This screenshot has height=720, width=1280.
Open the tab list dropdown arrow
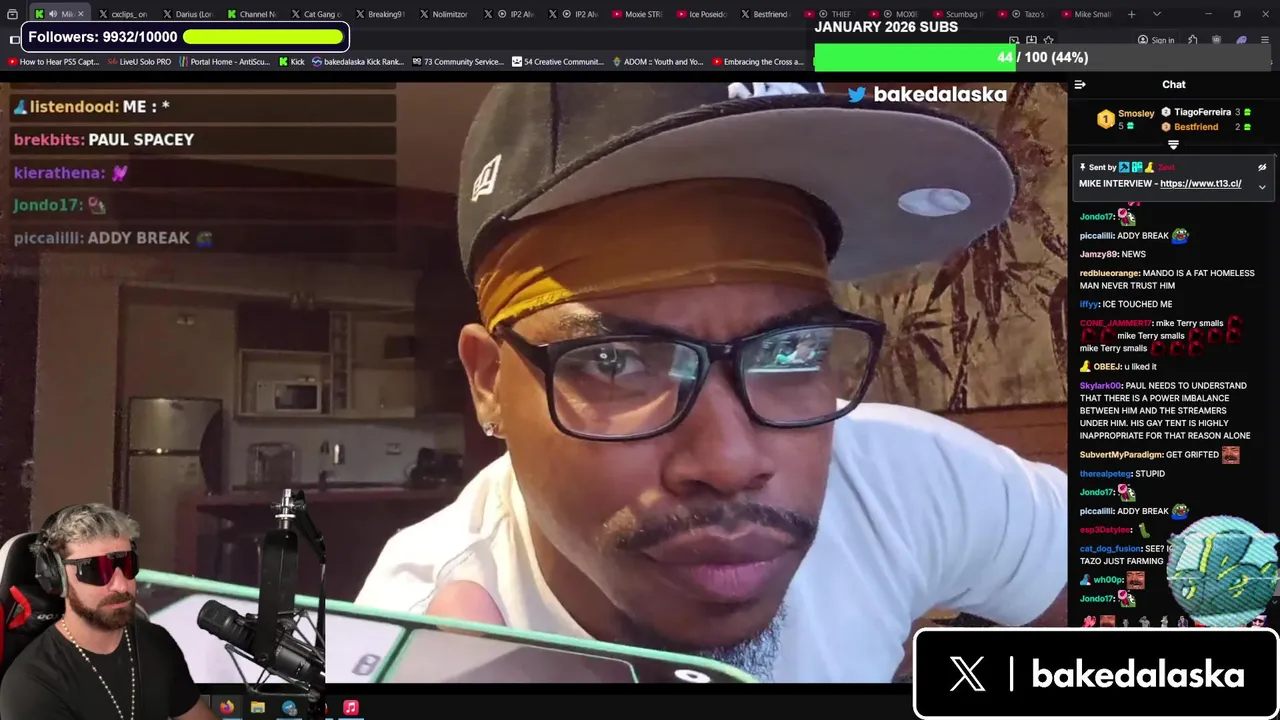tap(1157, 14)
